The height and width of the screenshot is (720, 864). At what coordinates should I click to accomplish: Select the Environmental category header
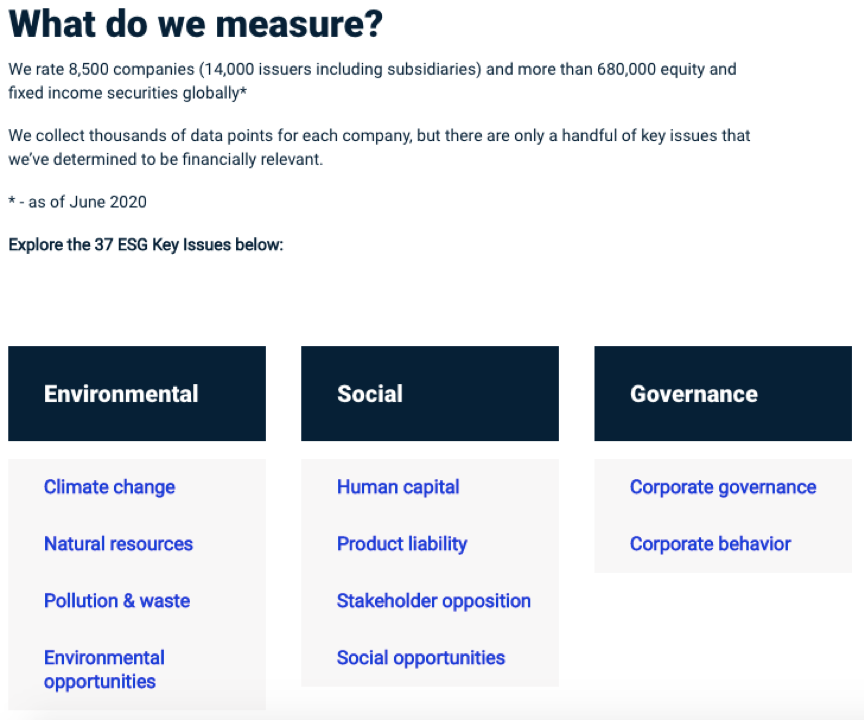coord(121,394)
